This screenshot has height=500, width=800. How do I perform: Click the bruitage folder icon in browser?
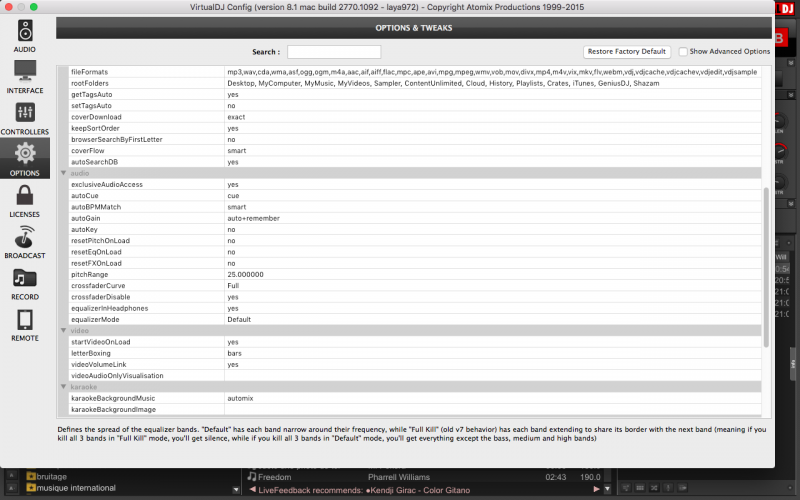[x=31, y=477]
